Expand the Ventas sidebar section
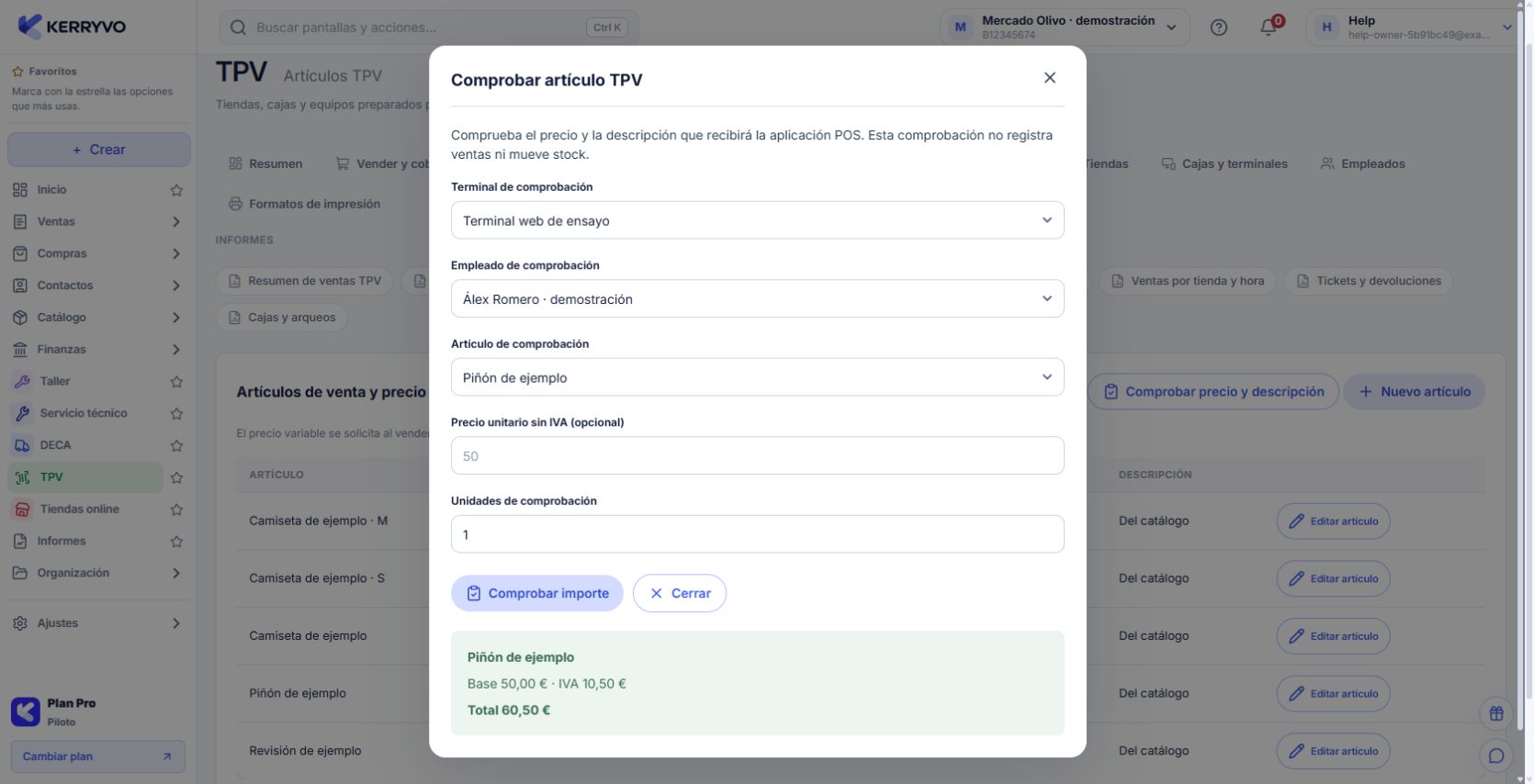The height and width of the screenshot is (784, 1534). (176, 222)
